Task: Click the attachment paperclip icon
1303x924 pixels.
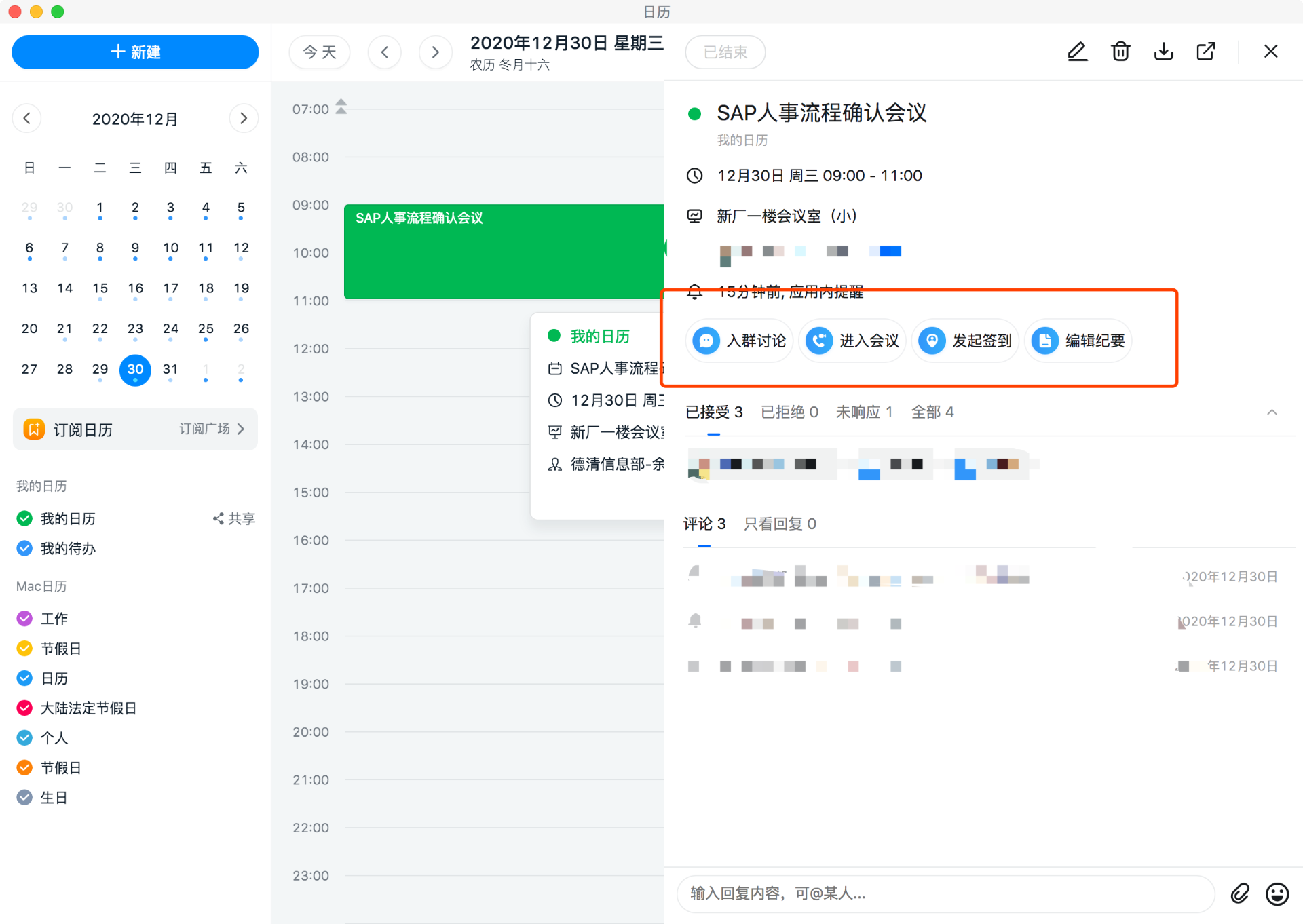Action: (x=1240, y=893)
